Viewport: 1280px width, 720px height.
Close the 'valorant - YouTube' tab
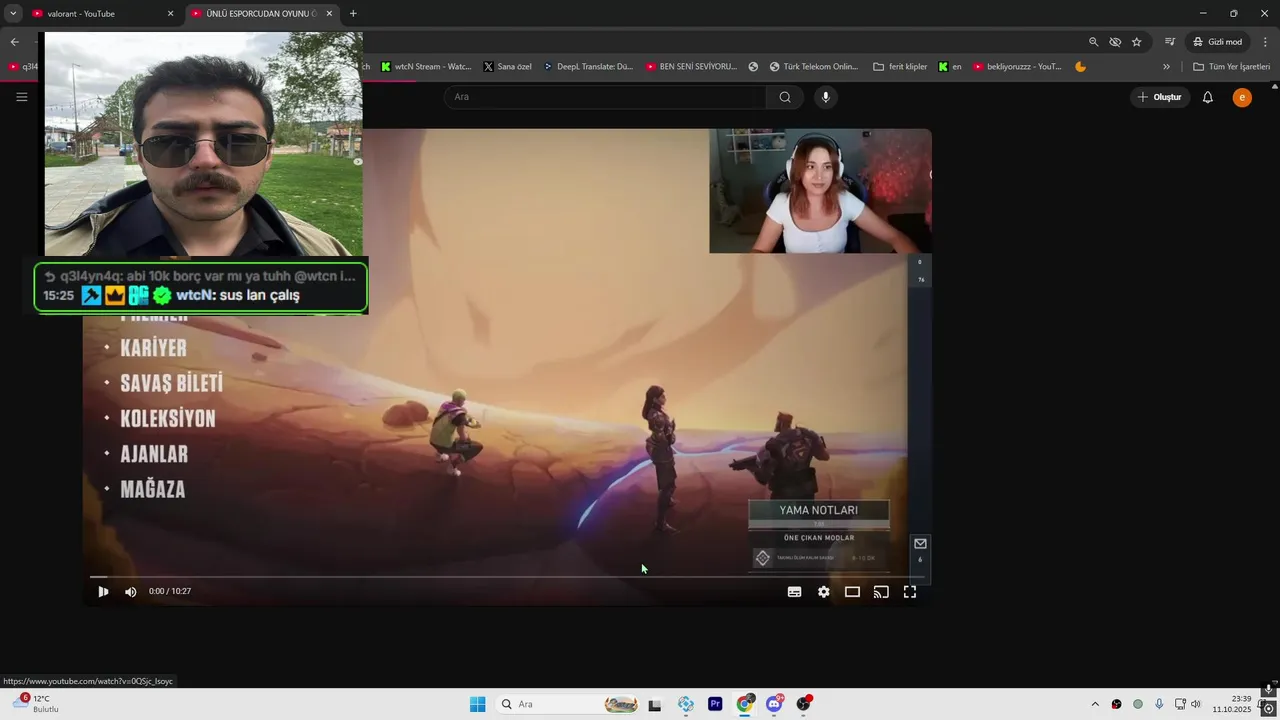[x=170, y=14]
